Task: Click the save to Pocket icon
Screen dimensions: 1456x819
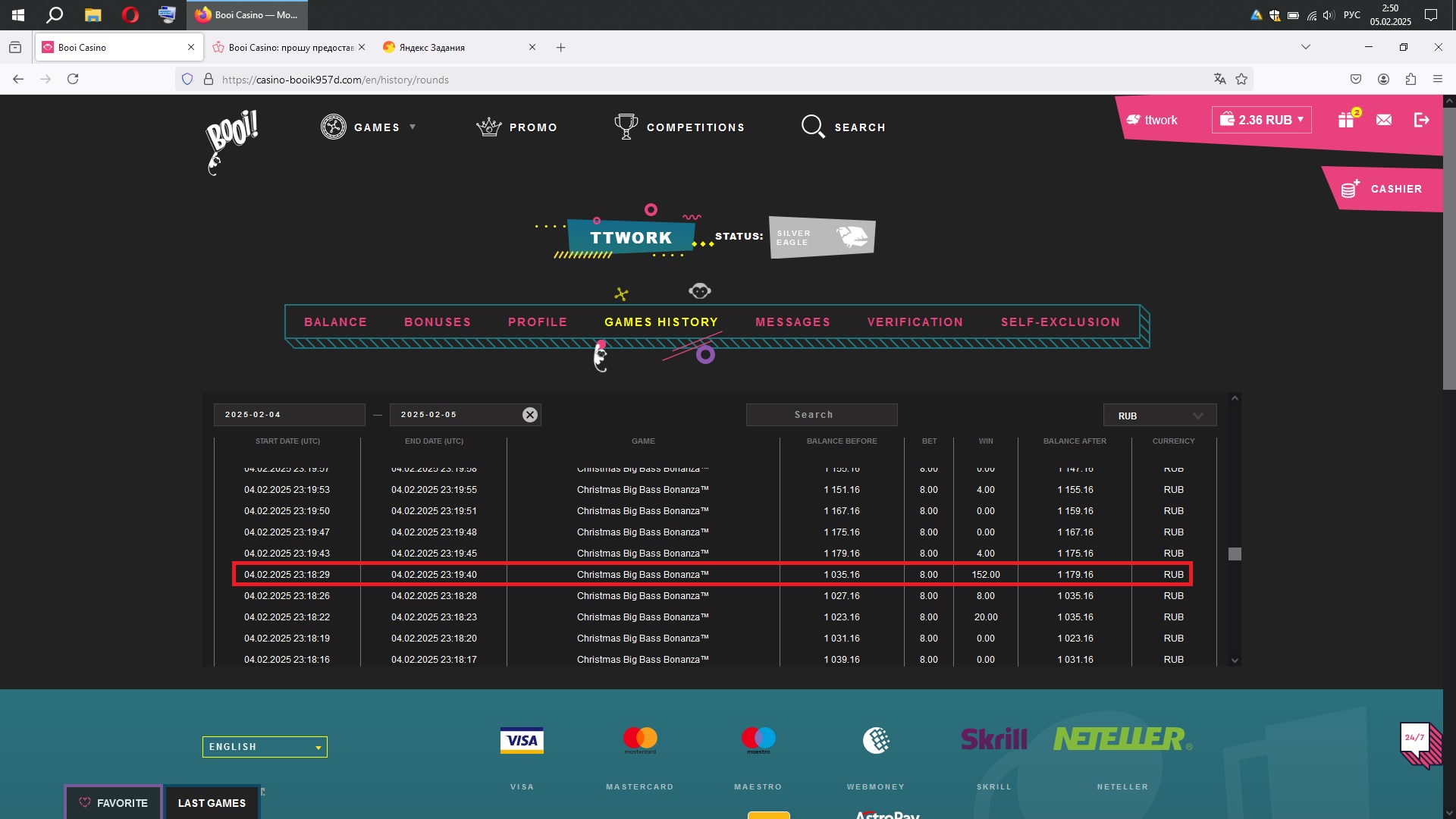Action: click(1356, 79)
